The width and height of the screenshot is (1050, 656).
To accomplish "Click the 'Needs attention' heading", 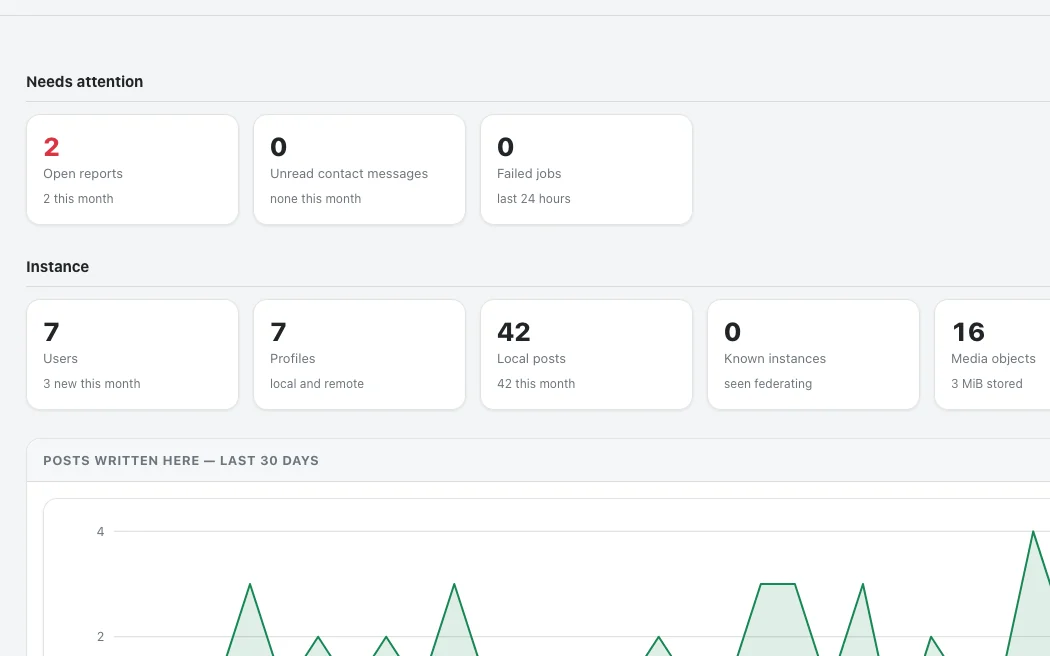I will point(84,82).
